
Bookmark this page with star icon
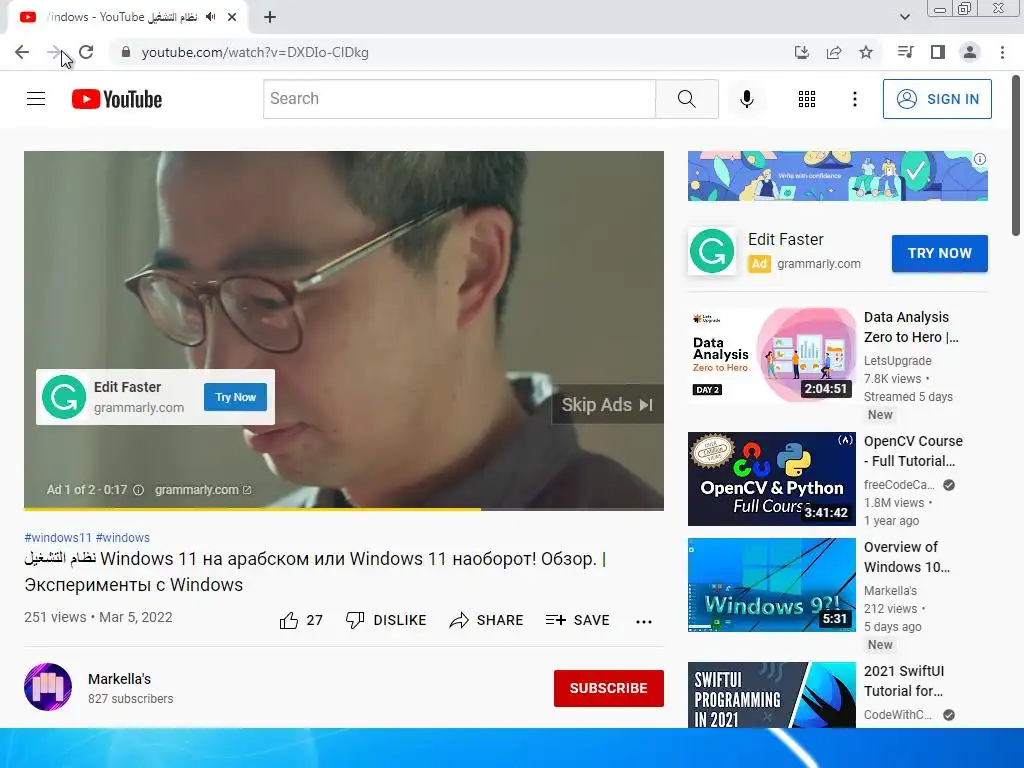[x=866, y=52]
